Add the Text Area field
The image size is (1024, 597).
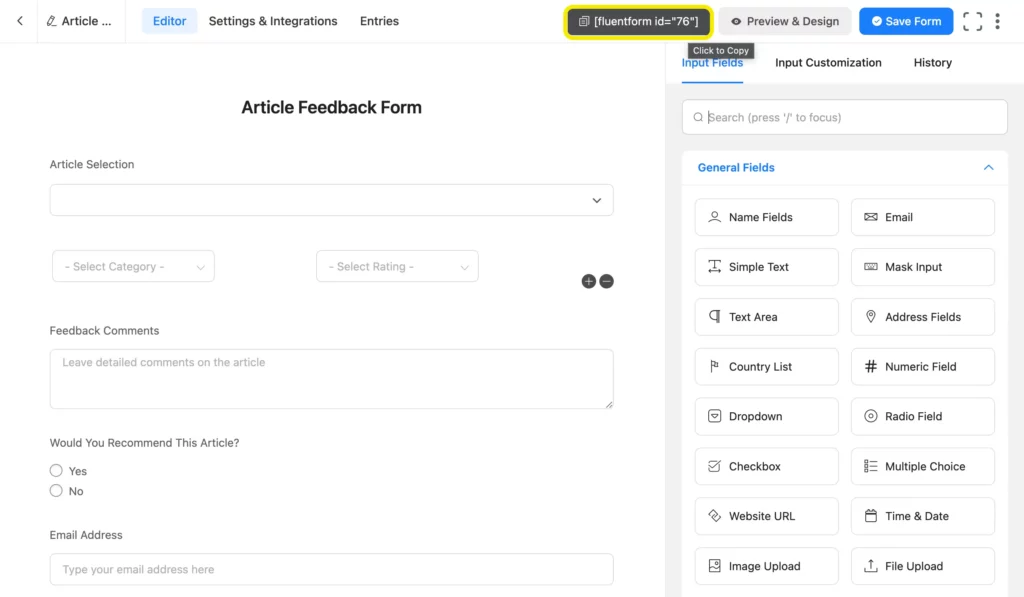(767, 317)
